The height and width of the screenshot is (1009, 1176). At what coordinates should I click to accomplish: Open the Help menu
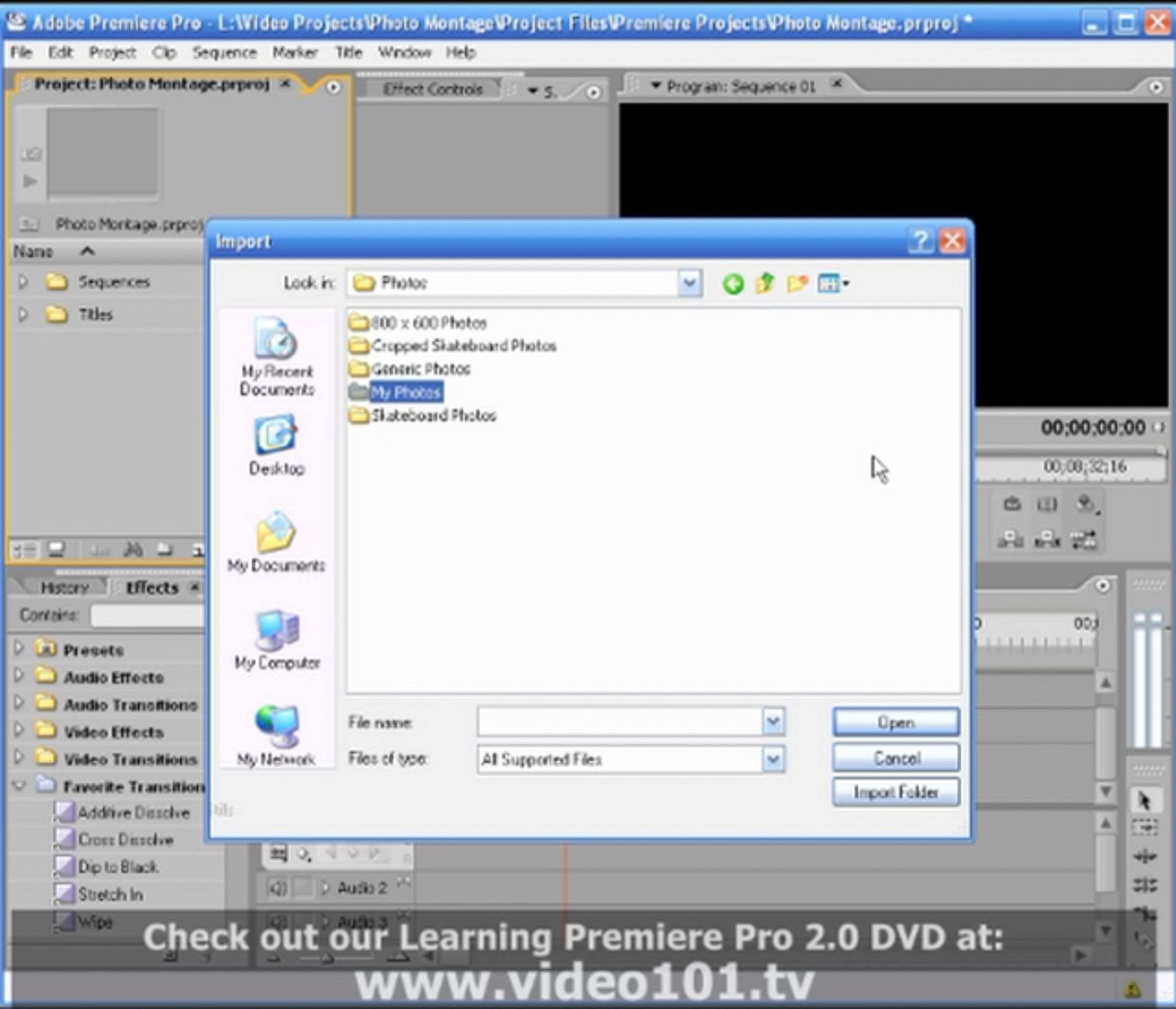(x=460, y=52)
